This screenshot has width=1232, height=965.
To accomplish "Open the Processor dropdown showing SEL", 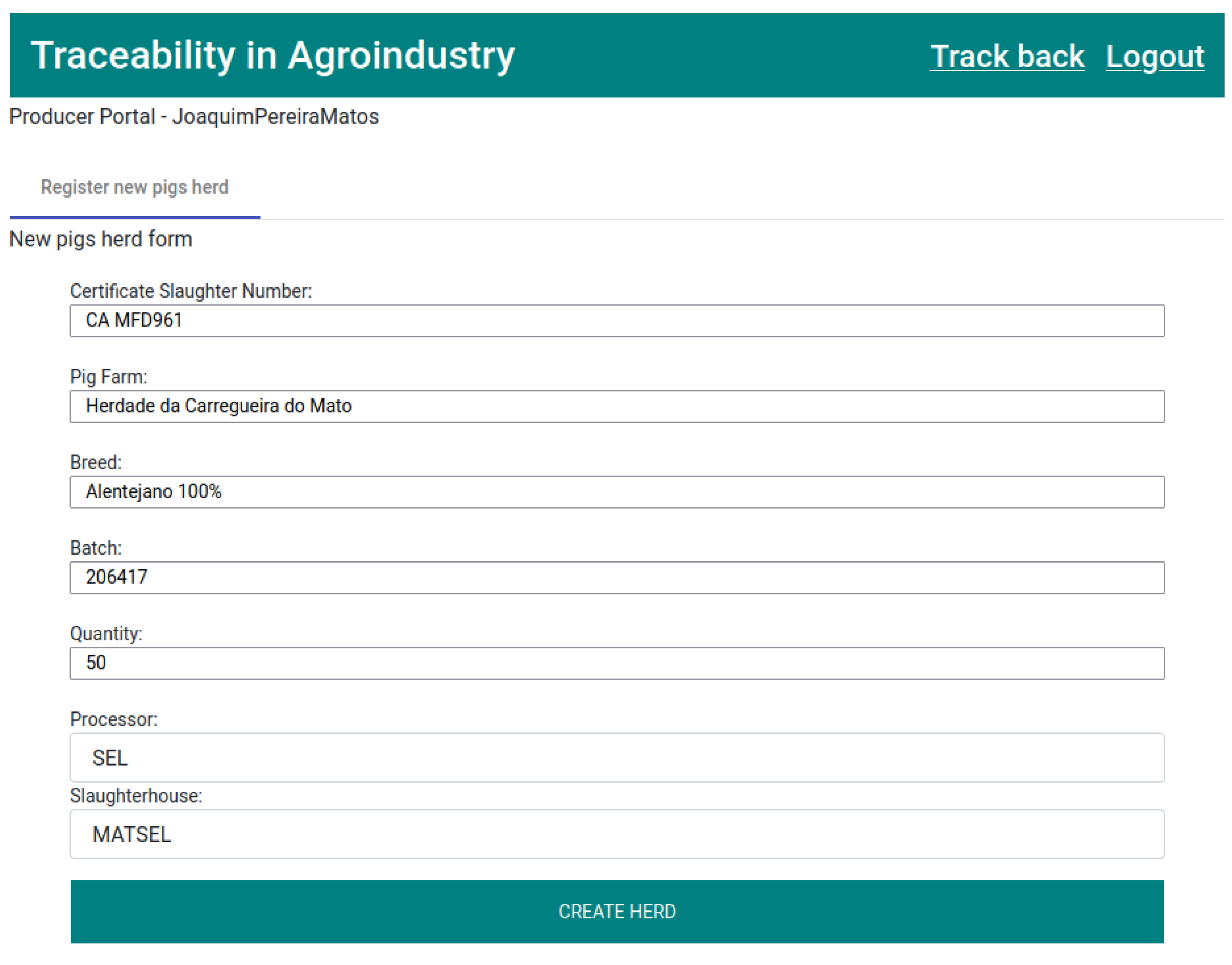I will point(616,757).
